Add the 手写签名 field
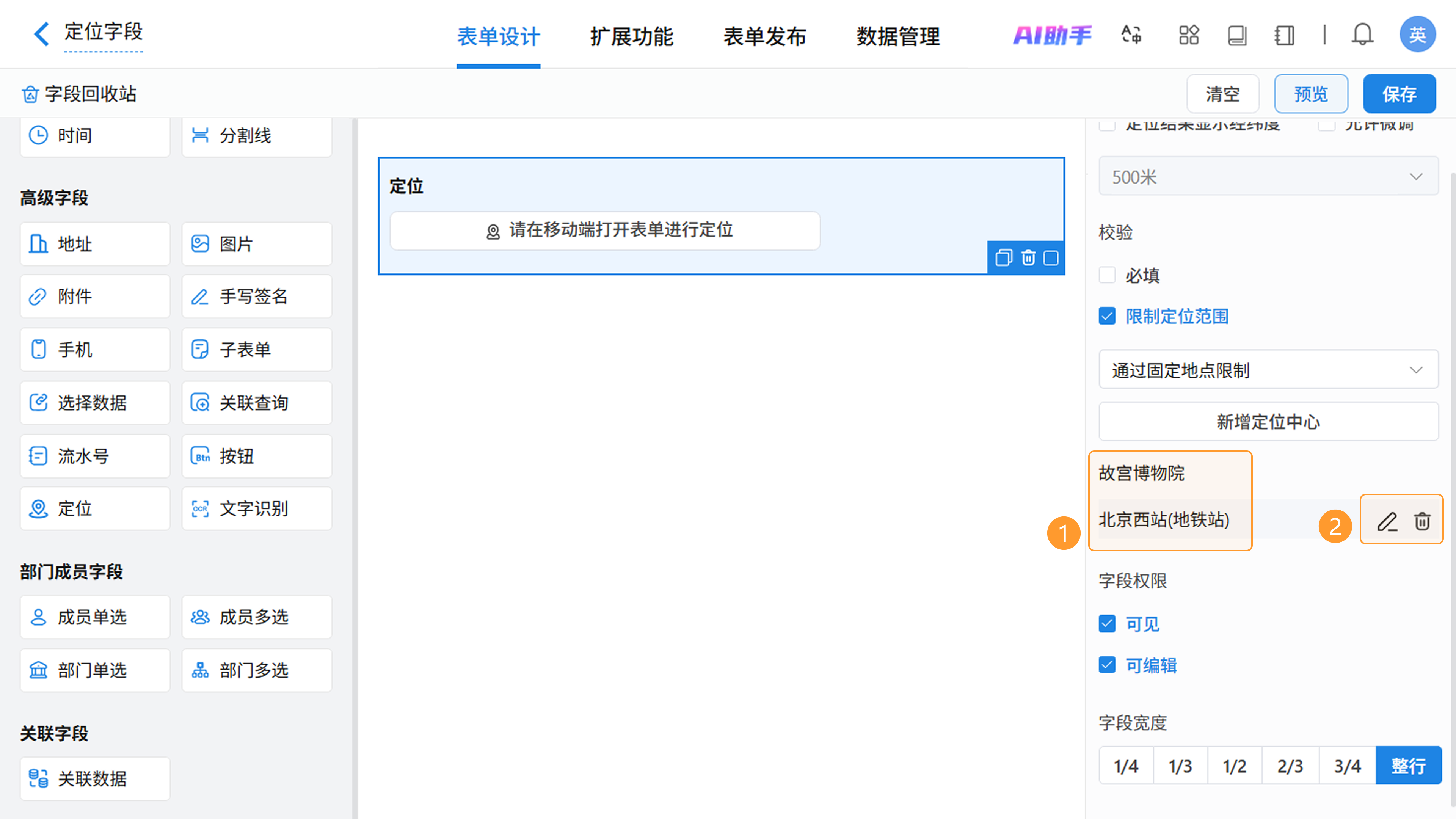This screenshot has height=819, width=1456. 257,297
